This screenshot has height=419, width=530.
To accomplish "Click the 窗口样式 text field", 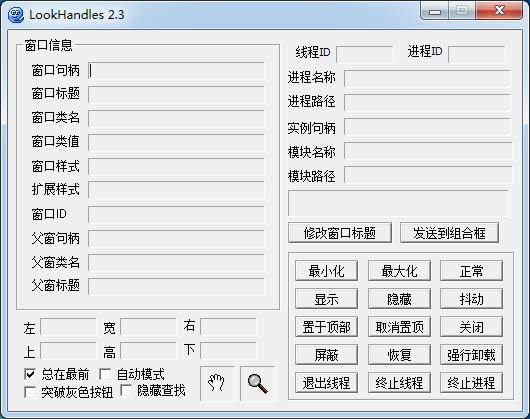I will click(176, 167).
